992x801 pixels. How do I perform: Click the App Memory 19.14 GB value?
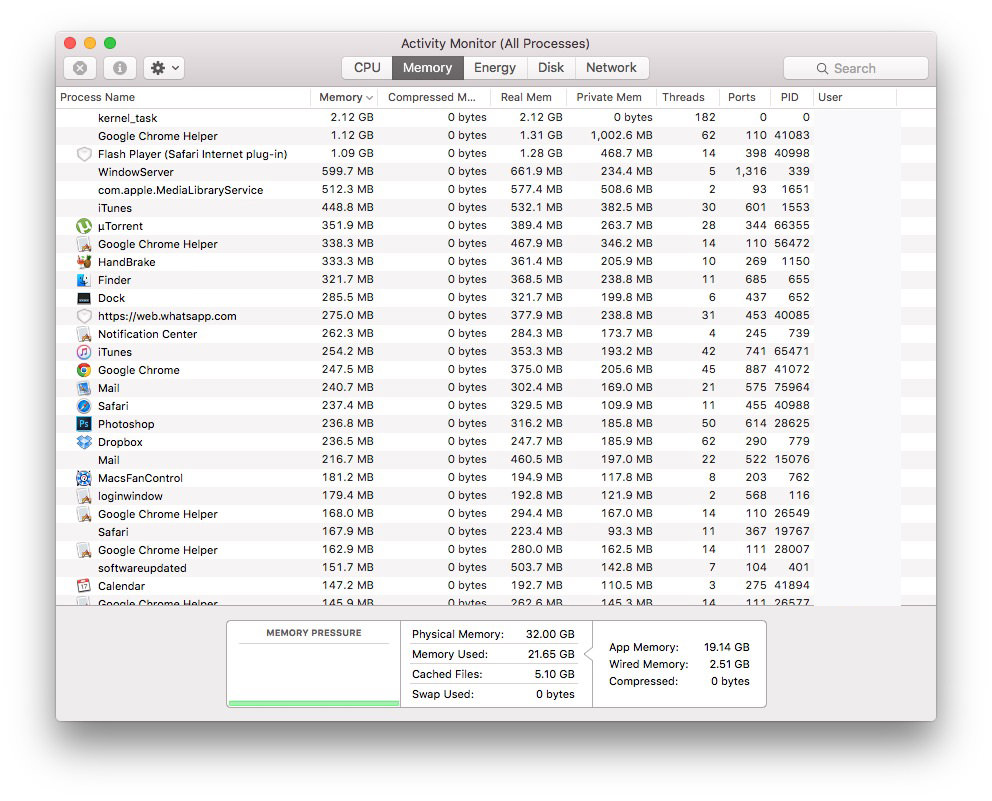726,647
